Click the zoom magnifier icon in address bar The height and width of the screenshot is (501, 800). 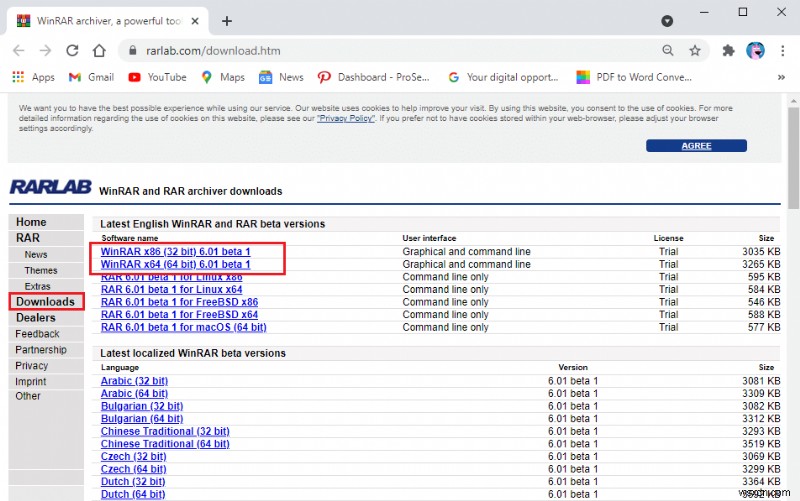(x=668, y=50)
